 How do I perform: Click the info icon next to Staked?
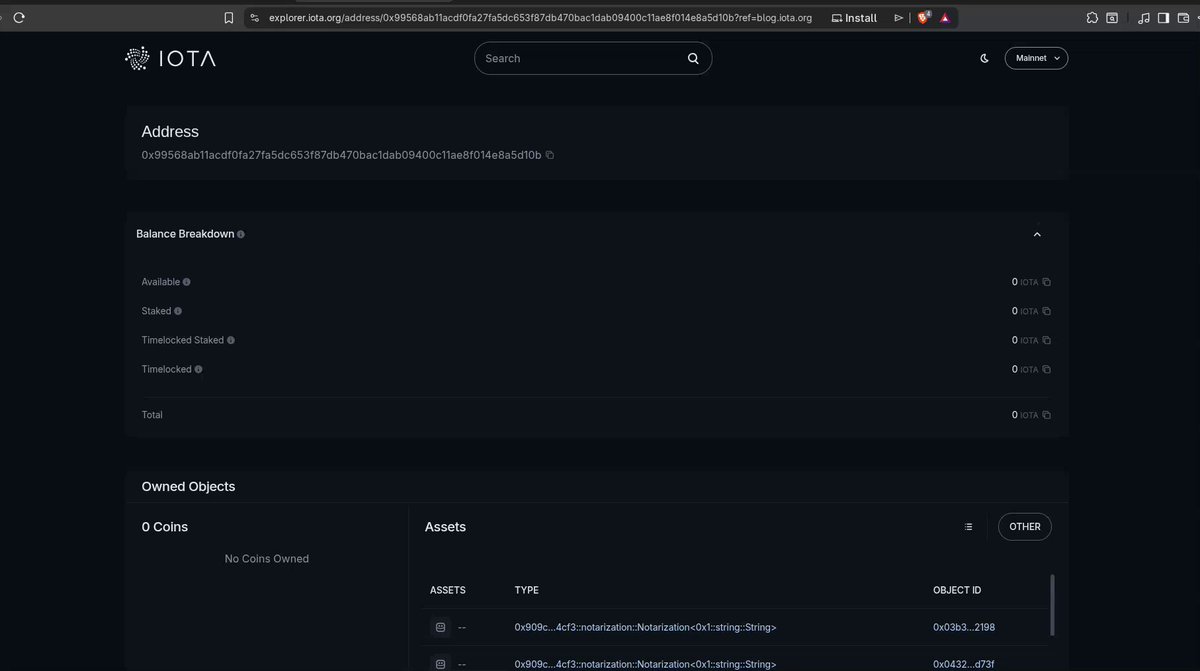(x=178, y=311)
